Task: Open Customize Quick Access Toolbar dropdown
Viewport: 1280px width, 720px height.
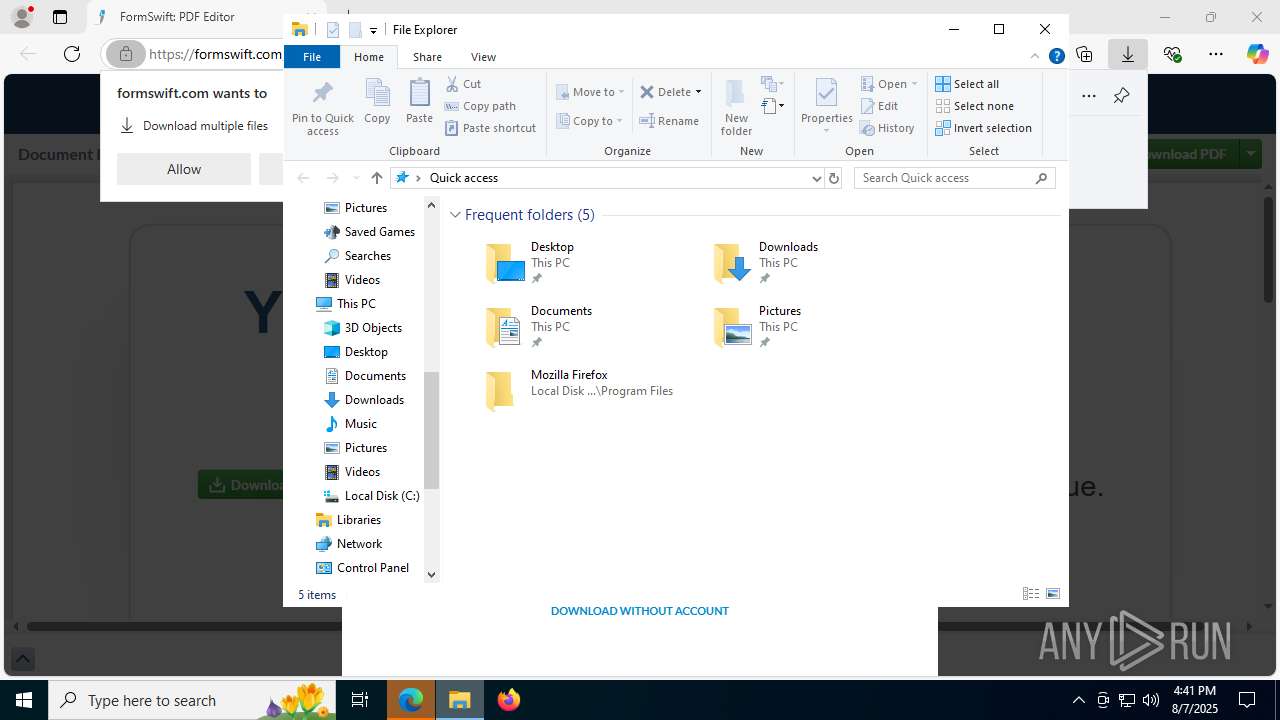Action: click(x=373, y=31)
